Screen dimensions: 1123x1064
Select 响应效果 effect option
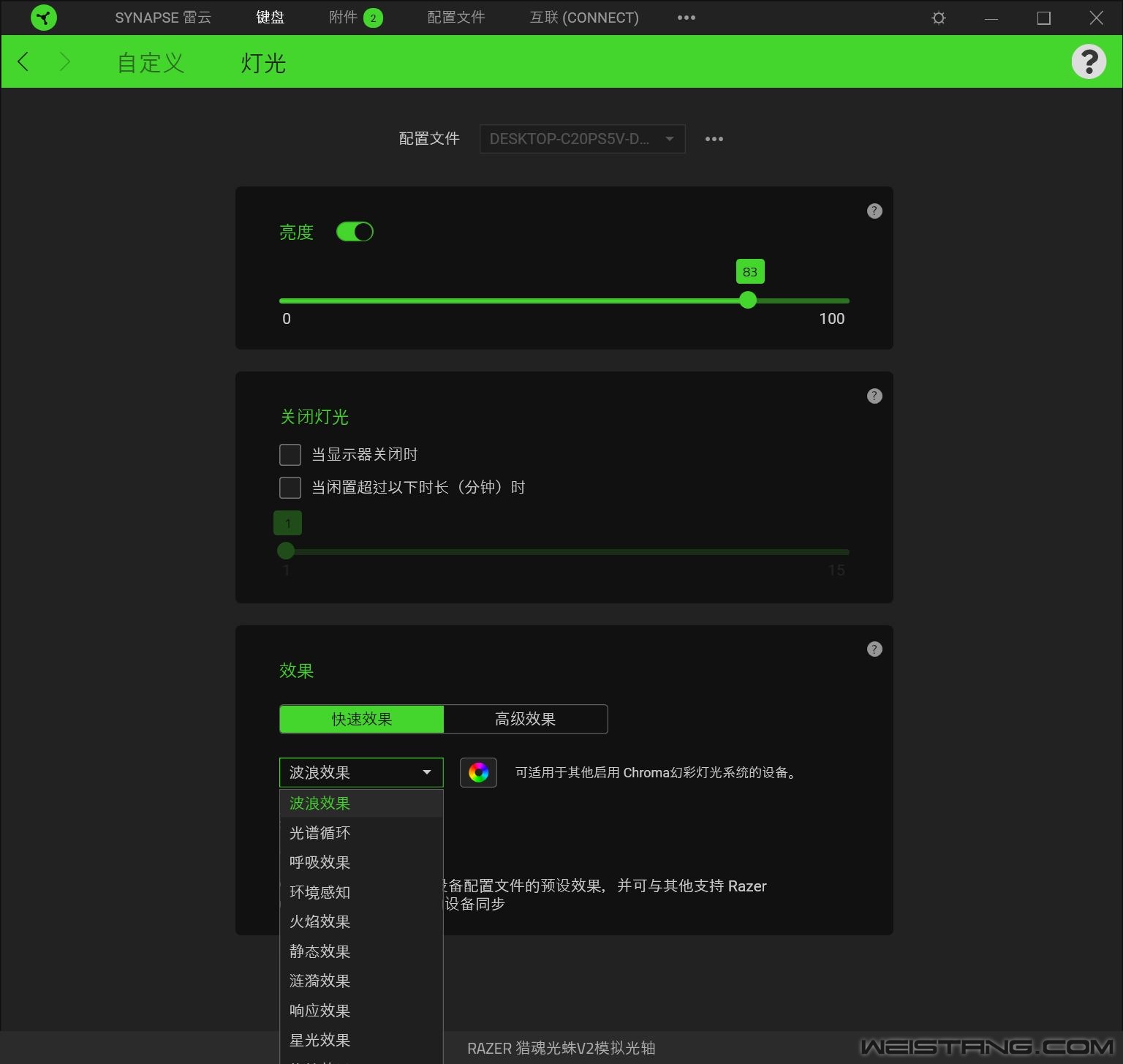pos(361,1011)
